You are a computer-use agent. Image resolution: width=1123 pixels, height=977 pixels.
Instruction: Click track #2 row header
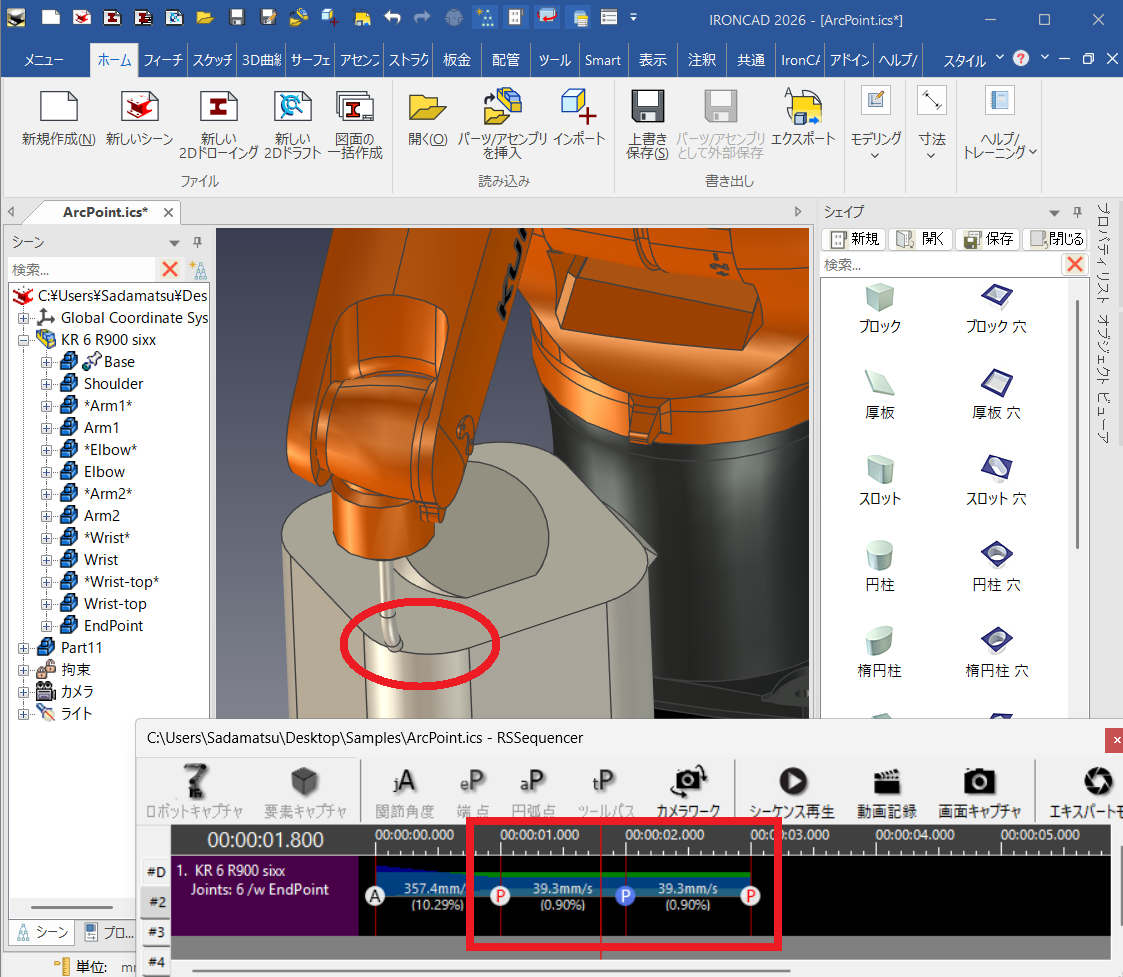(x=156, y=902)
